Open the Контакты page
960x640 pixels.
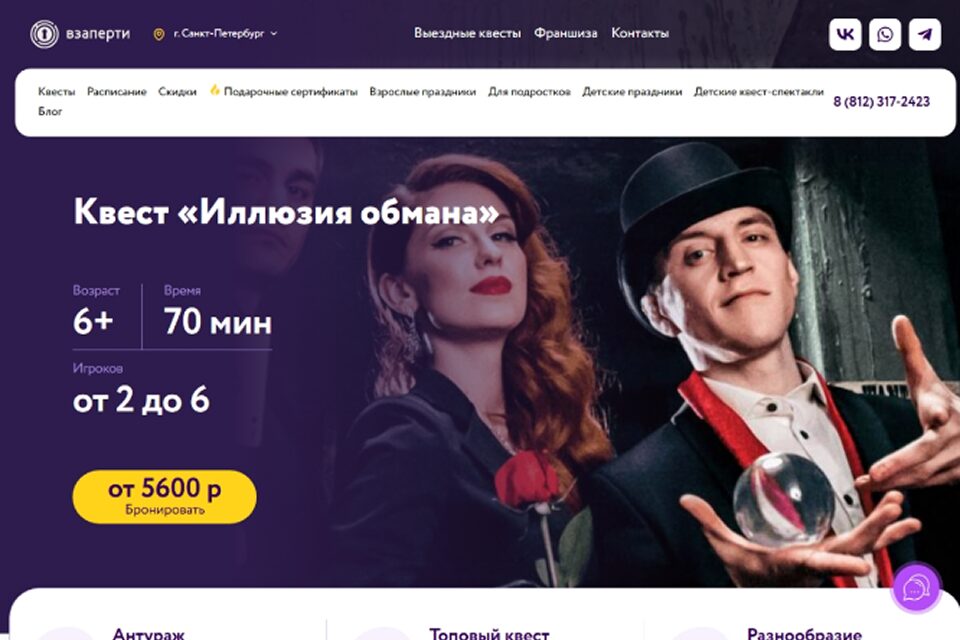(x=640, y=33)
